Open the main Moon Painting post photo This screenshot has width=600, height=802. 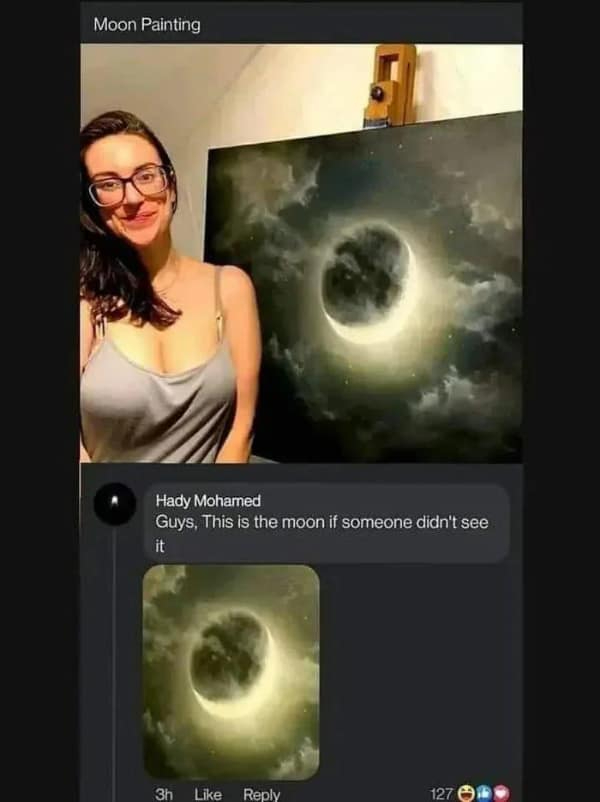coord(302,254)
